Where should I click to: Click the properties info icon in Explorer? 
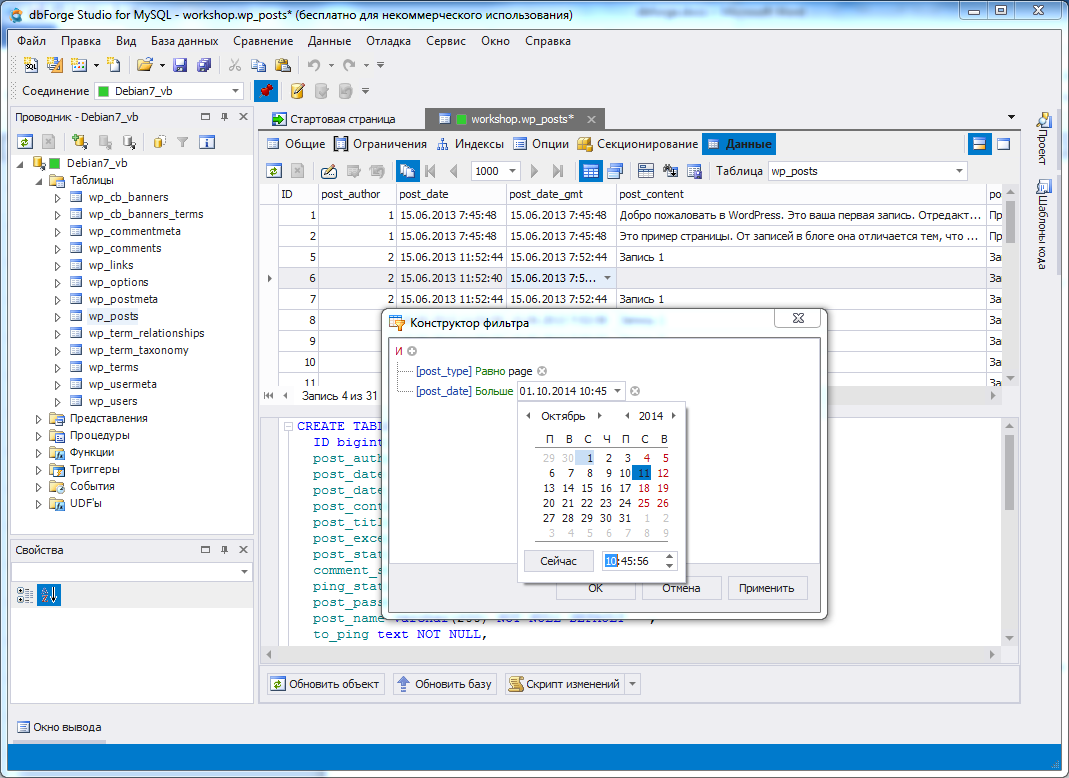click(x=207, y=142)
